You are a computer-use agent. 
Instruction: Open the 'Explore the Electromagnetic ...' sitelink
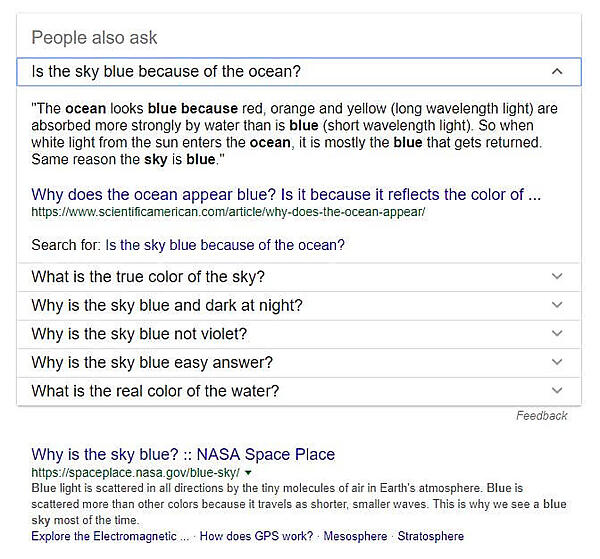110,537
